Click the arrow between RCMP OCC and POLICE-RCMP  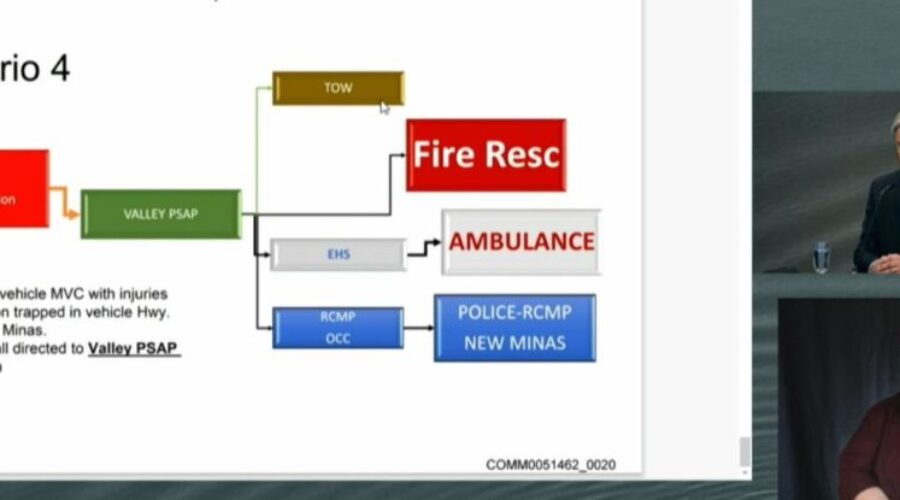pyautogui.click(x=418, y=328)
